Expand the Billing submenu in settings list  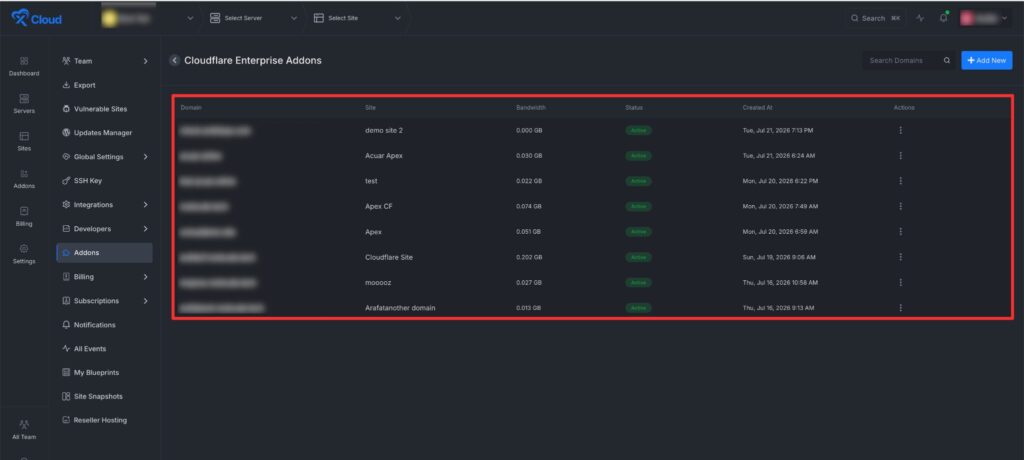click(x=145, y=276)
